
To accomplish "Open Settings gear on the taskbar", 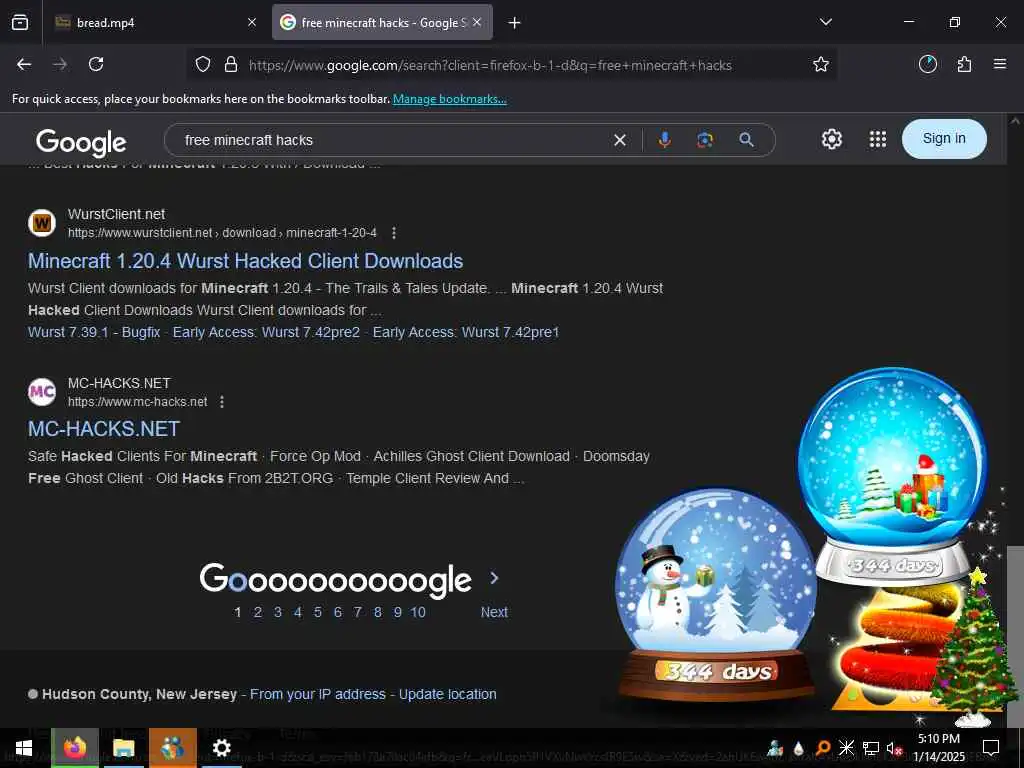I will coord(221,748).
